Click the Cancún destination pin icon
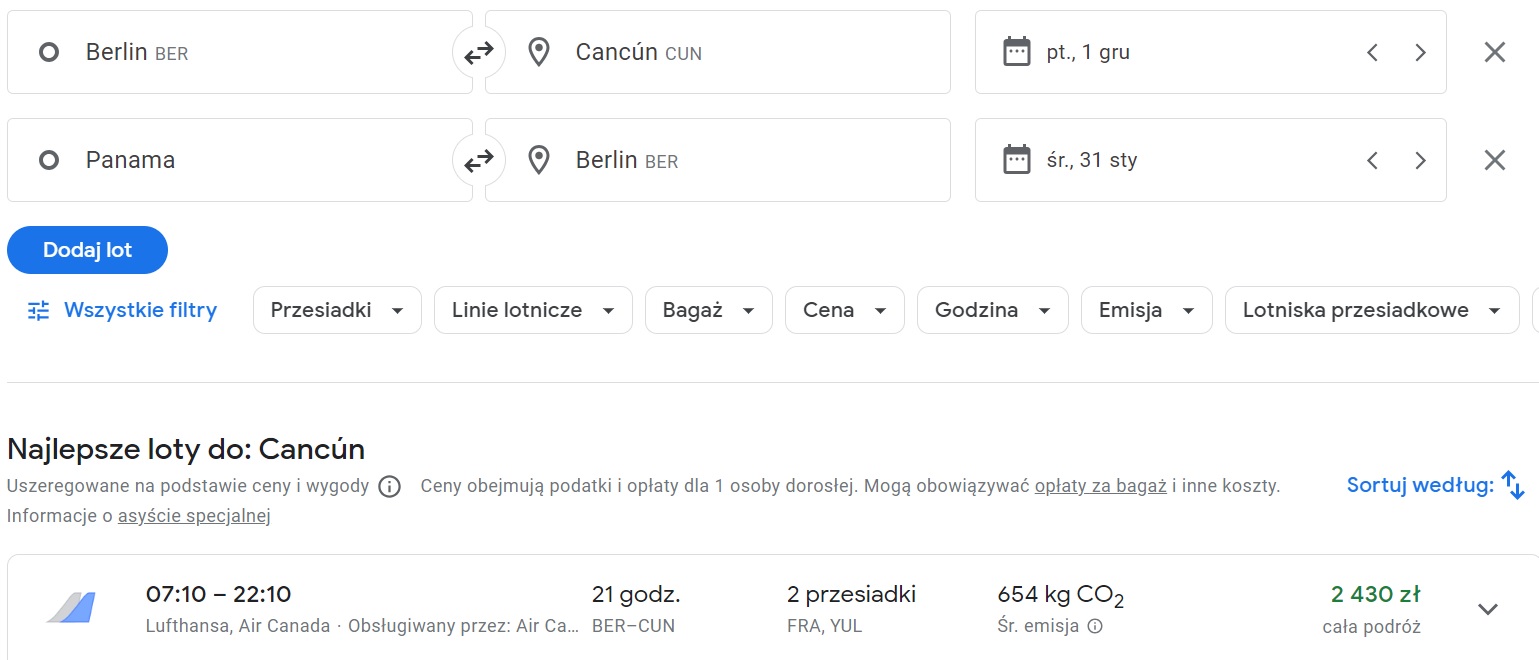Screen dimensions: 1539x660 (x=539, y=52)
